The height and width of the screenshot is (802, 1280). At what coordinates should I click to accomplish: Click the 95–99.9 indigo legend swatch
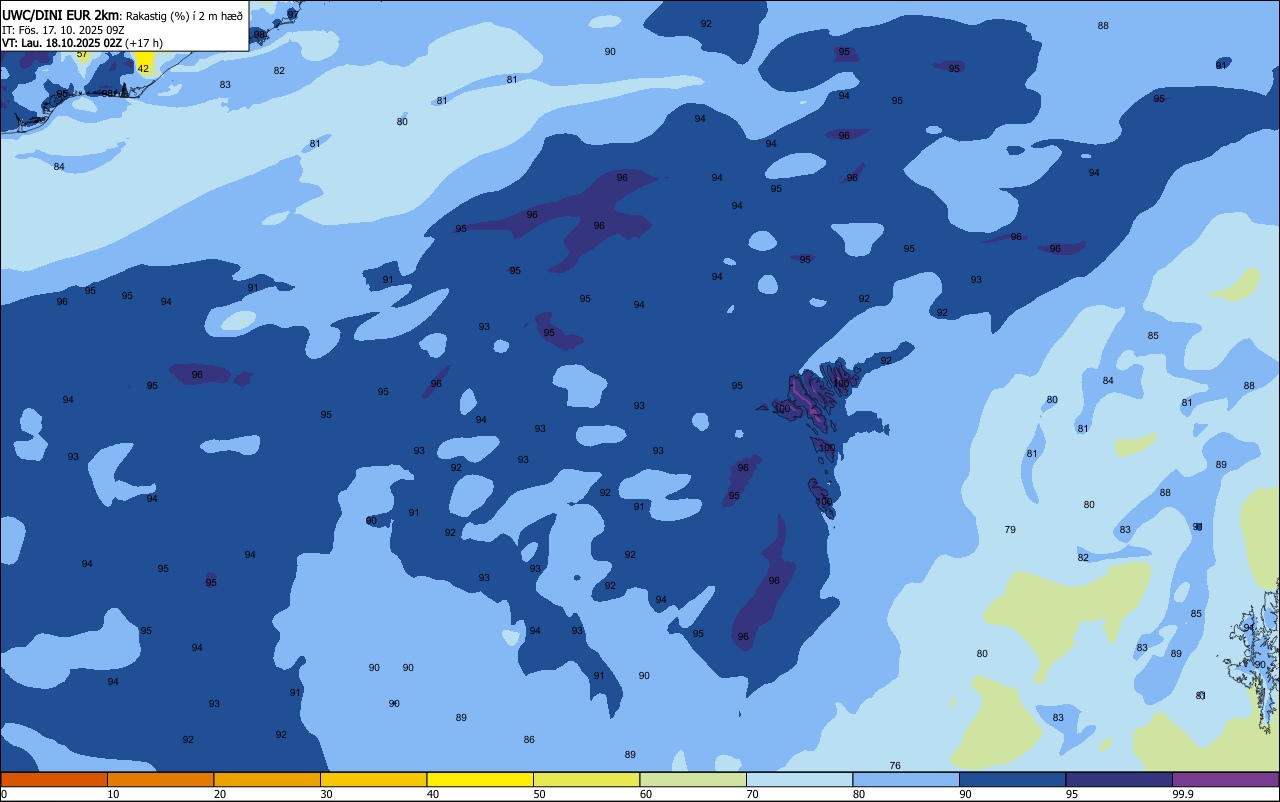pos(1119,779)
